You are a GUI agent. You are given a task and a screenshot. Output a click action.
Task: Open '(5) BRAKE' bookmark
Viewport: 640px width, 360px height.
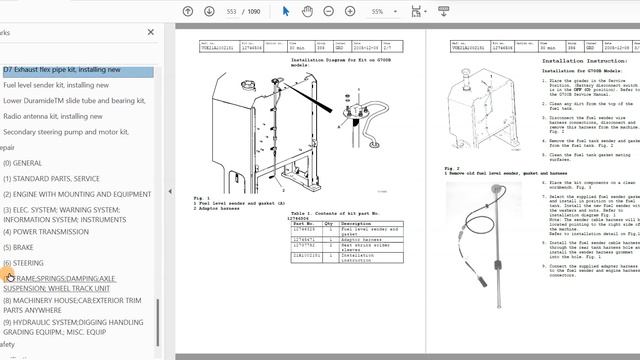(x=18, y=247)
